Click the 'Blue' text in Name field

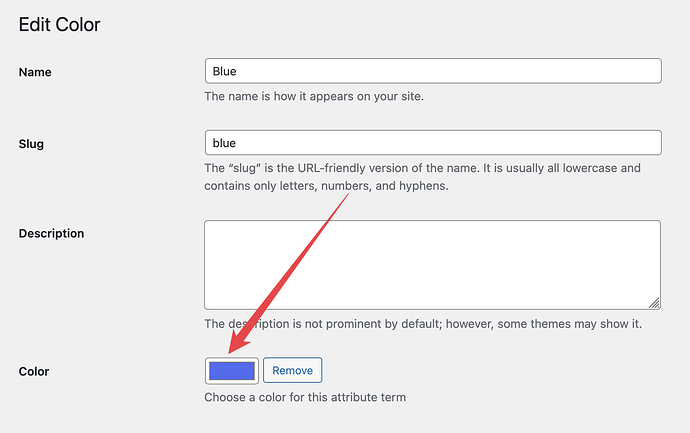tap(224, 71)
